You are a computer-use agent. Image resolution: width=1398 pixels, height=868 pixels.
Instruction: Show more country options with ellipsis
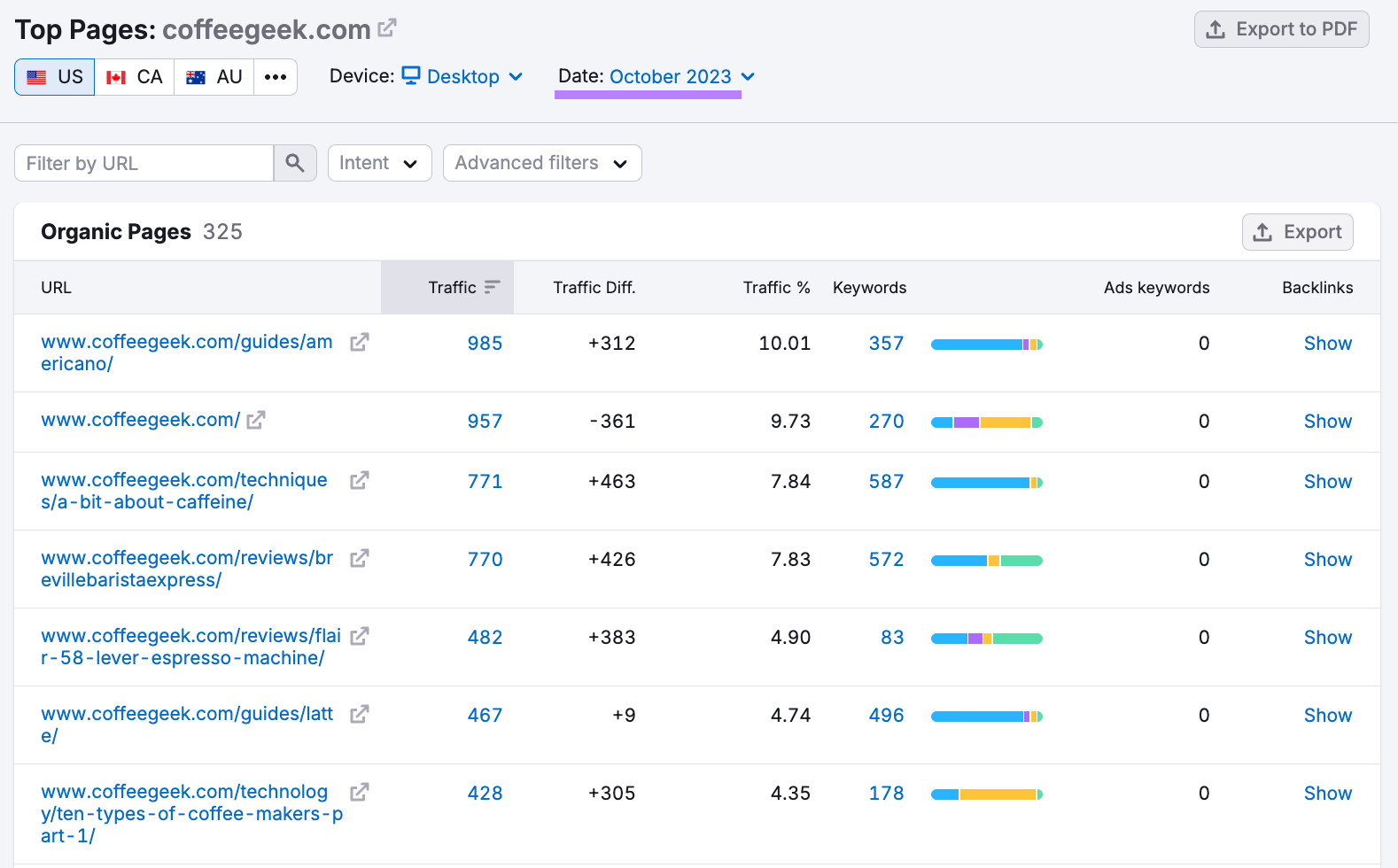click(276, 77)
